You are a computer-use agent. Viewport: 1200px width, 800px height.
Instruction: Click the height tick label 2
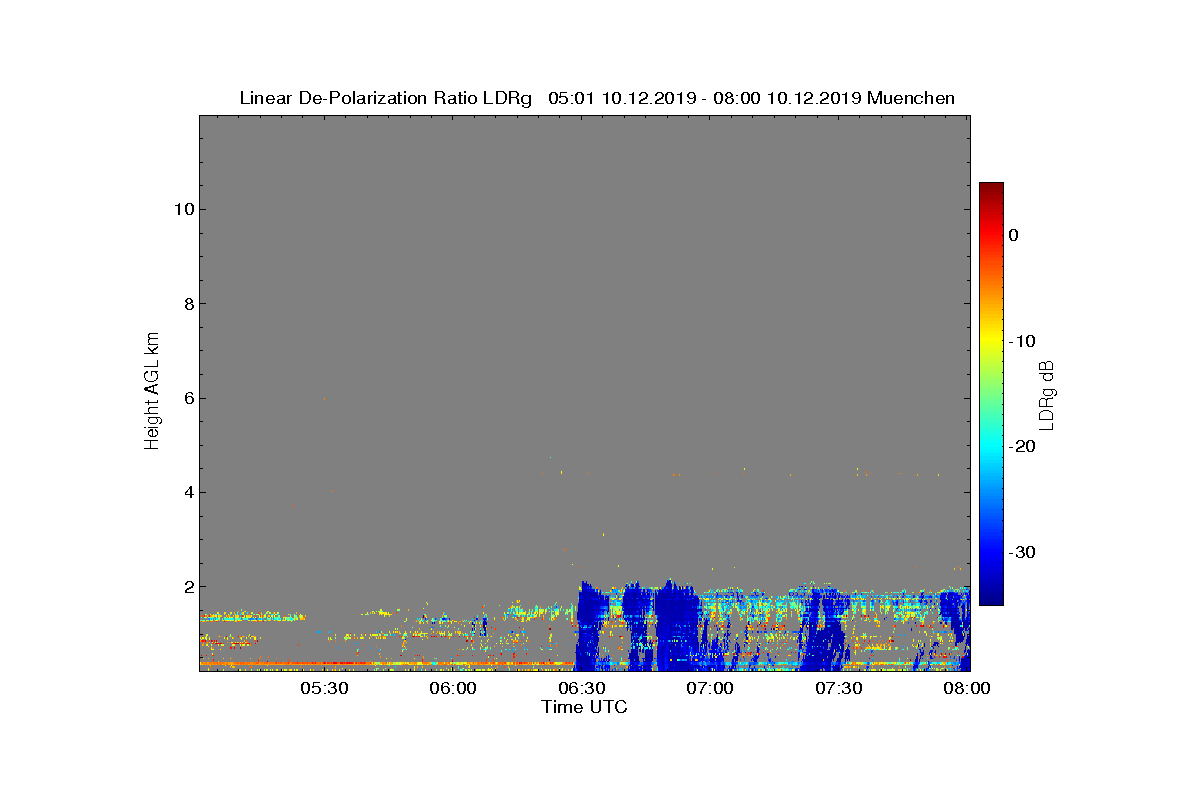[x=187, y=586]
